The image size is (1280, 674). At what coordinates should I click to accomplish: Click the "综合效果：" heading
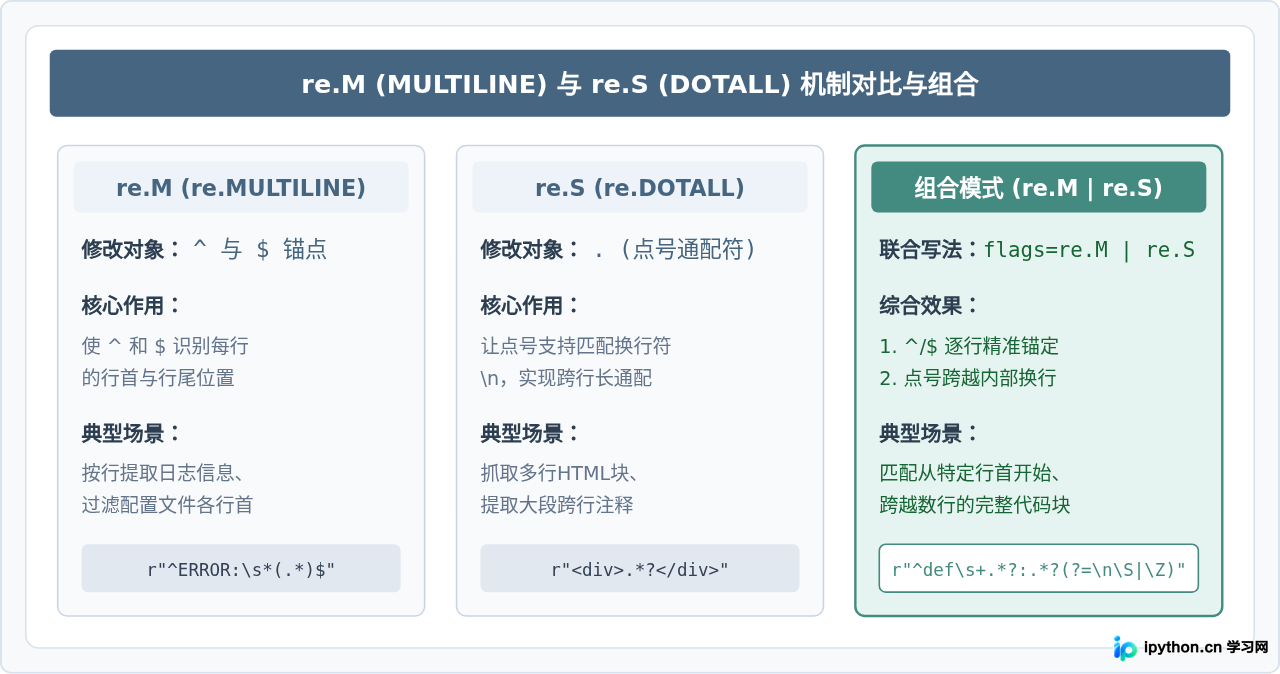(x=930, y=306)
